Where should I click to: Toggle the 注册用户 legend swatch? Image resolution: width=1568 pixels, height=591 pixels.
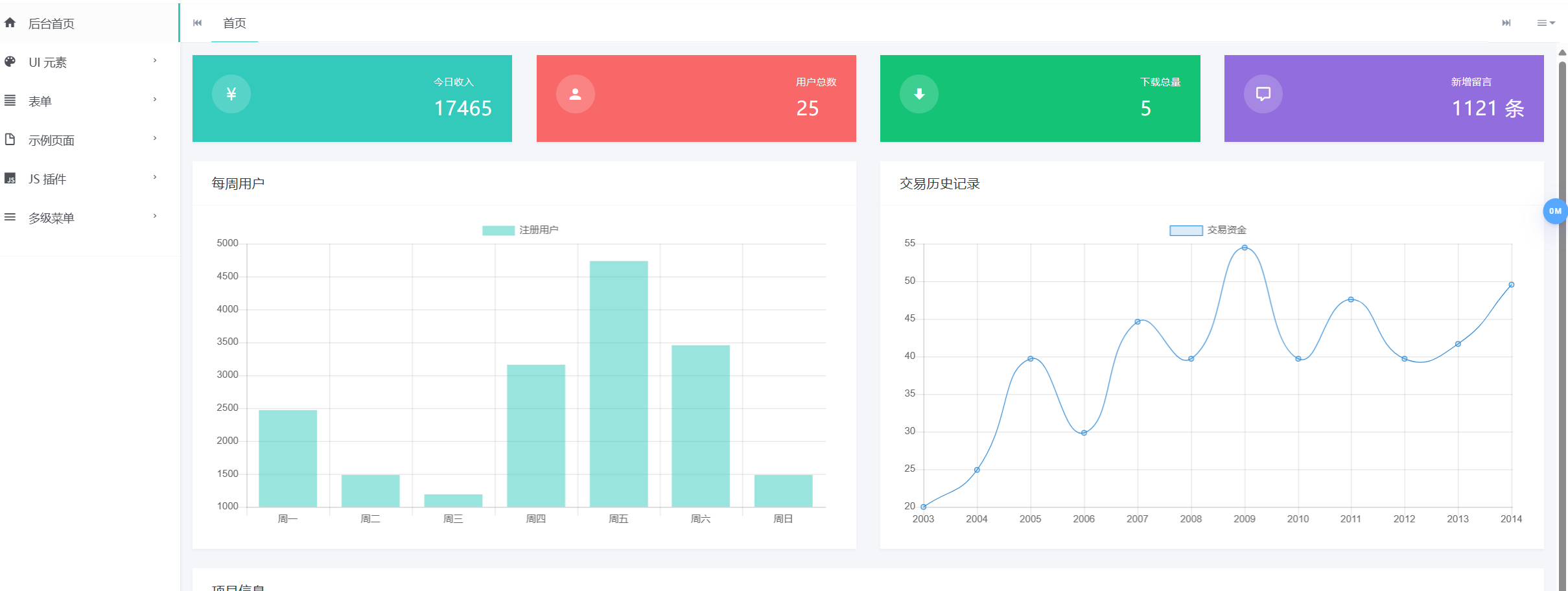[498, 230]
